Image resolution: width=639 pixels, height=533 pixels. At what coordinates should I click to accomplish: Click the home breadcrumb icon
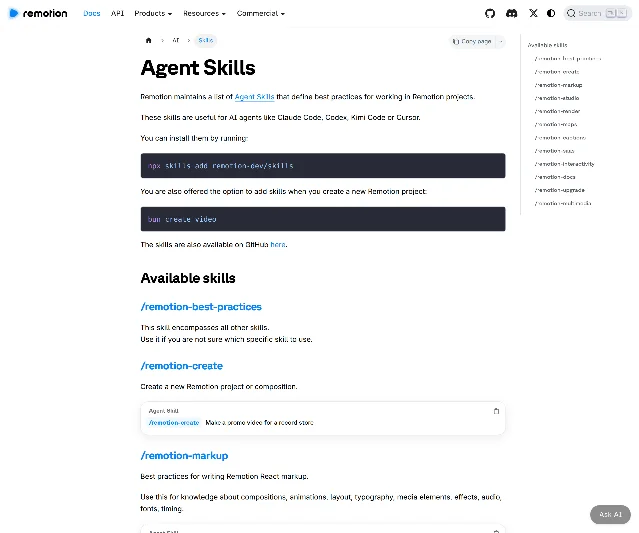[x=148, y=40]
